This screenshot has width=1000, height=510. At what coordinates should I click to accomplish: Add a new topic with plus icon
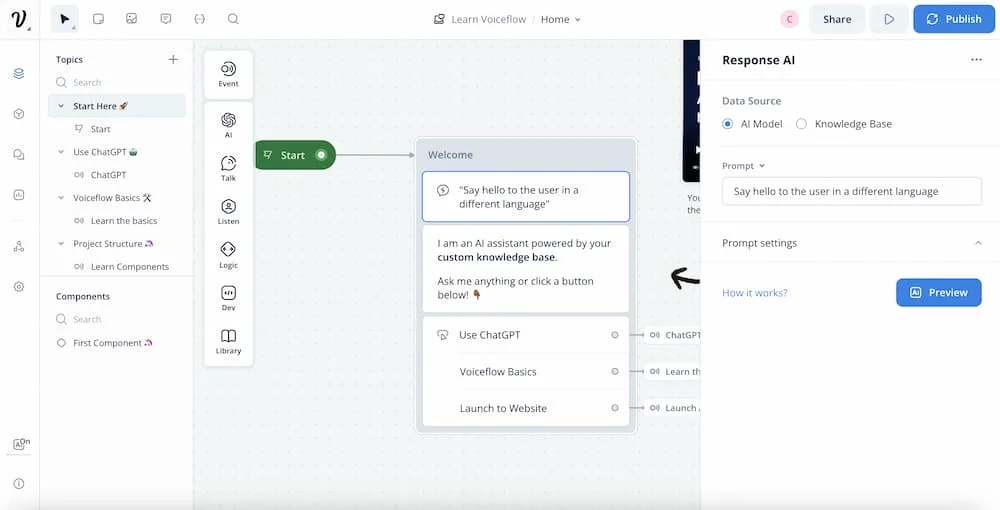173,59
